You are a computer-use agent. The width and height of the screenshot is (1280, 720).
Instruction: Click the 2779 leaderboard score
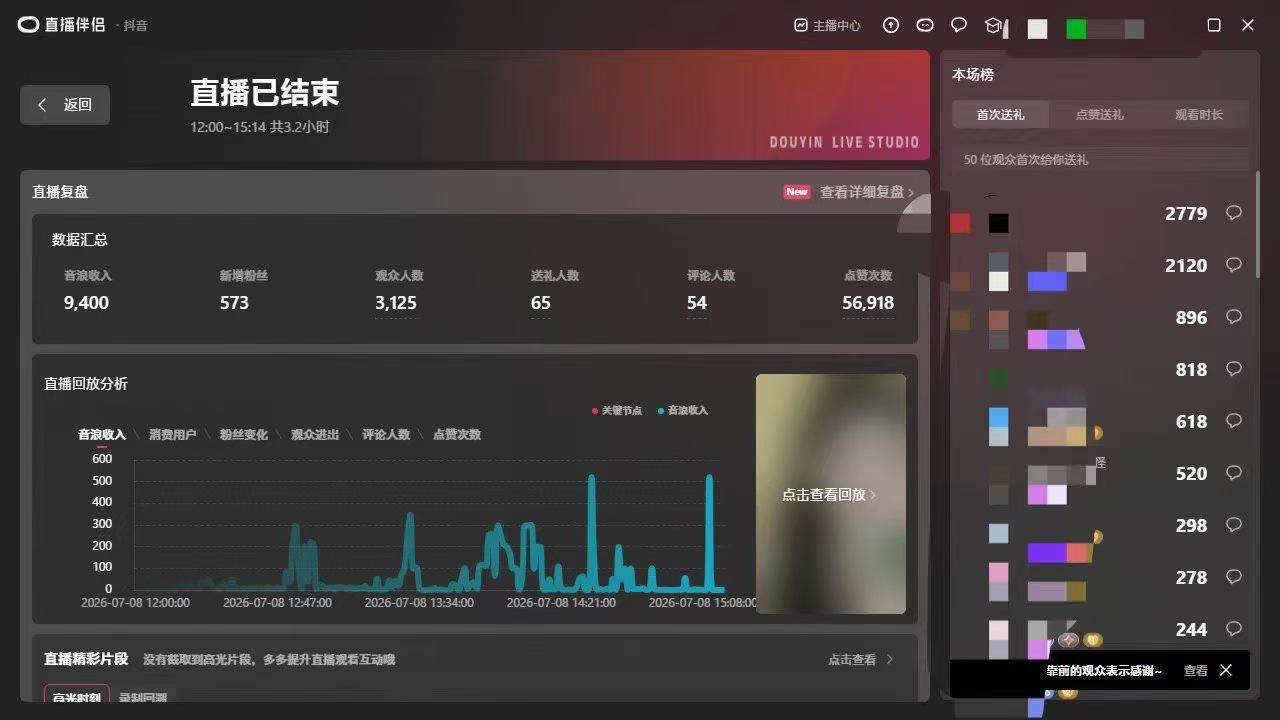[1186, 213]
